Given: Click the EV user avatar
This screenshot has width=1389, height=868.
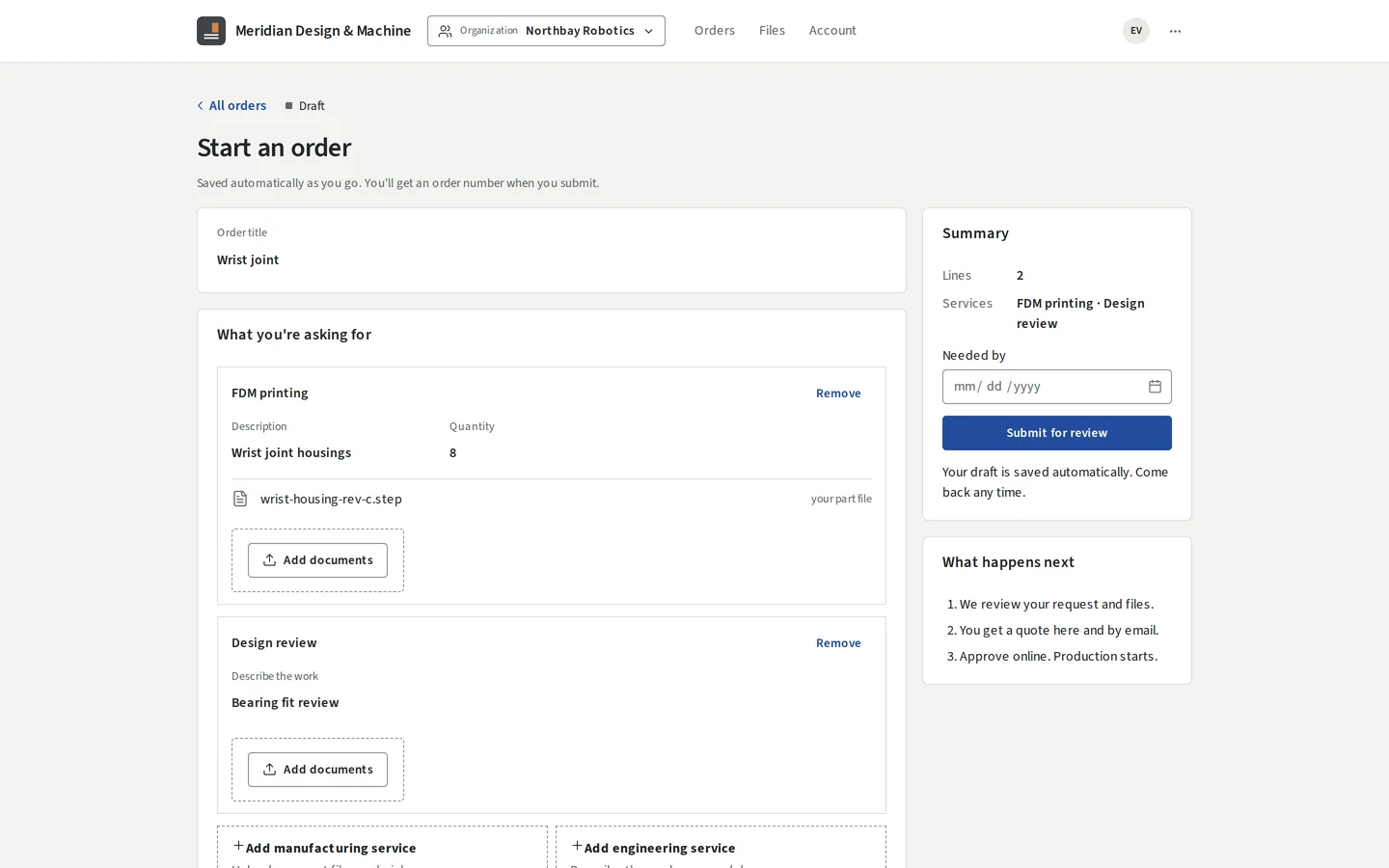Looking at the screenshot, I should click(1136, 31).
